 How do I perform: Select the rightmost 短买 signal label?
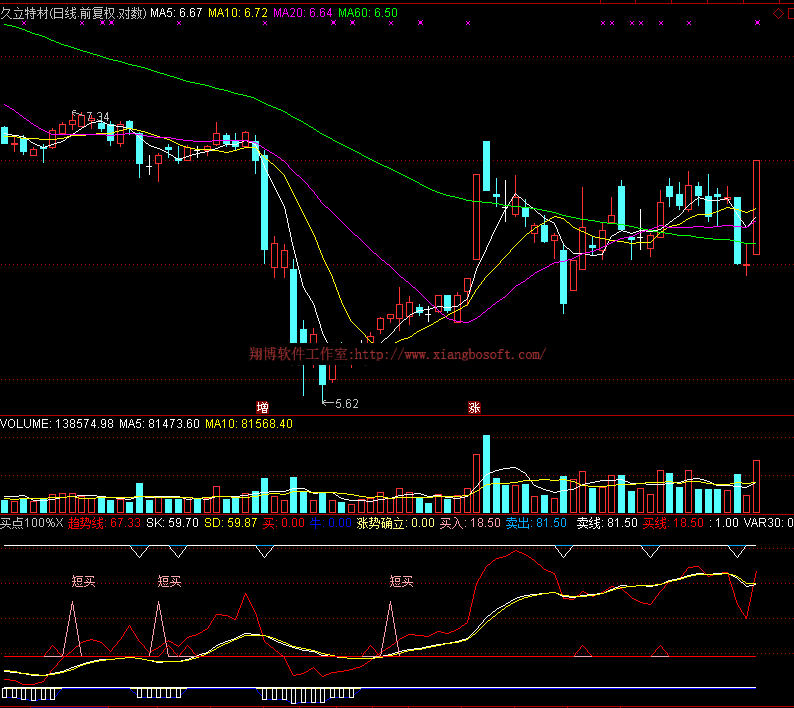pyautogui.click(x=401, y=581)
